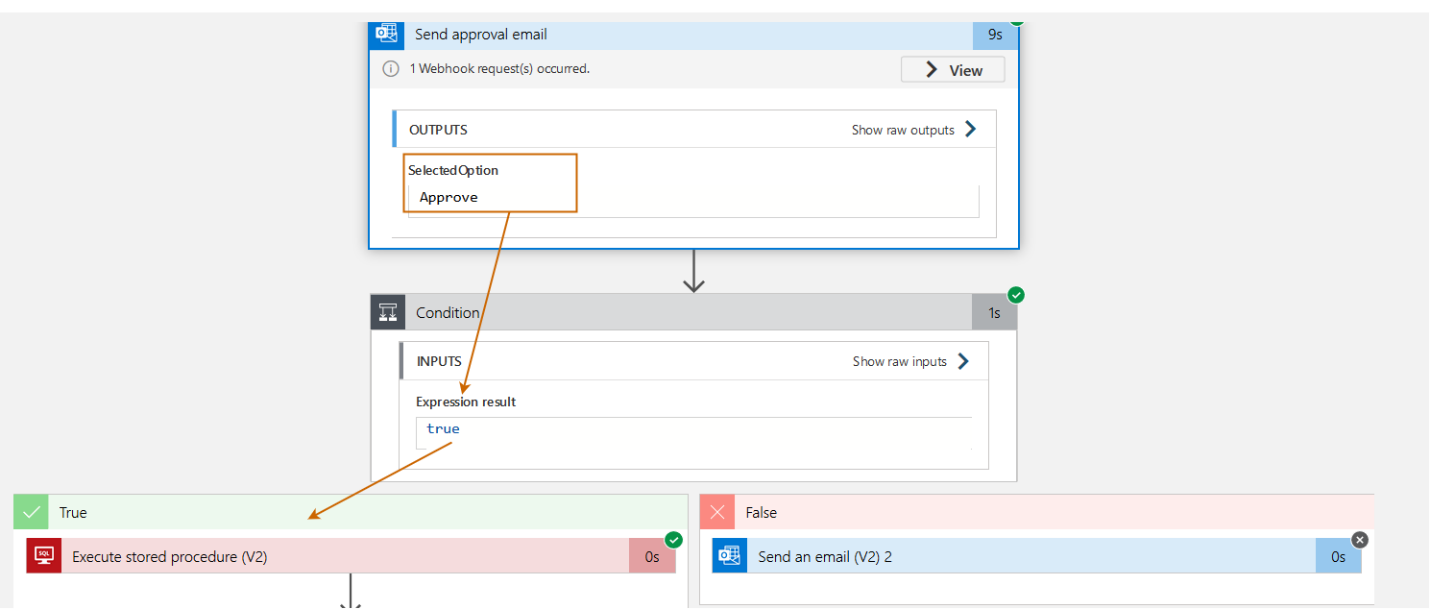Expand Show raw inputs chevron
The height and width of the screenshot is (609, 1430).
pos(963,361)
